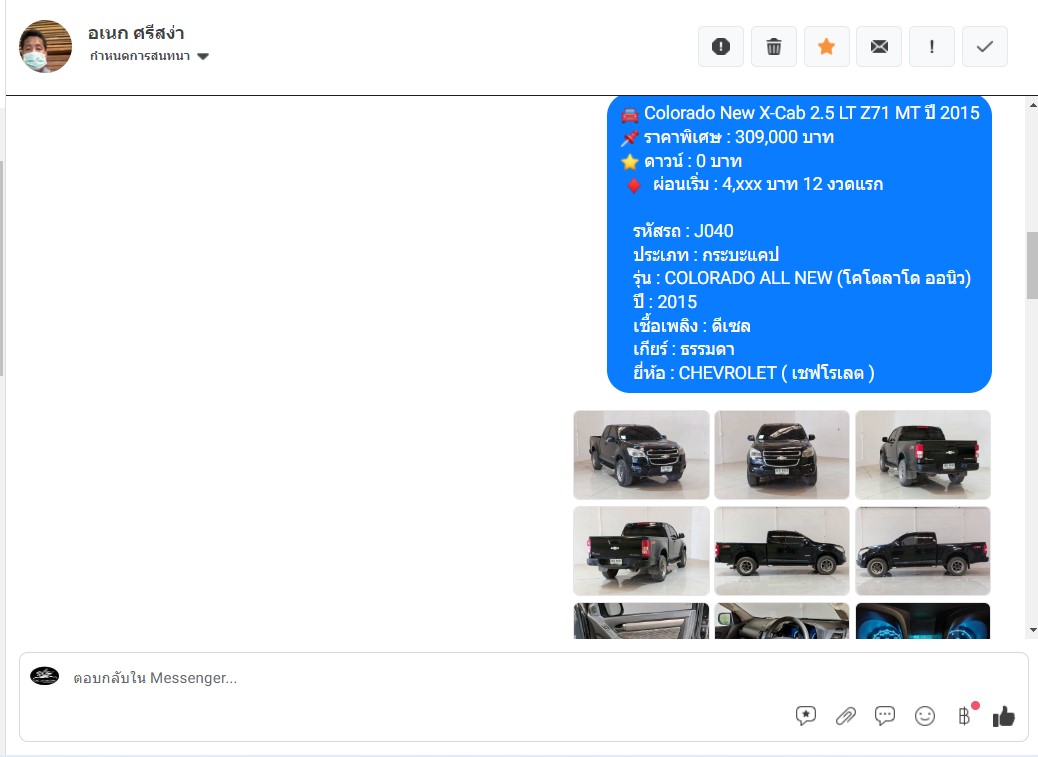Flag conversation with exclamation mark icon
This screenshot has width=1038, height=757.
point(932,46)
